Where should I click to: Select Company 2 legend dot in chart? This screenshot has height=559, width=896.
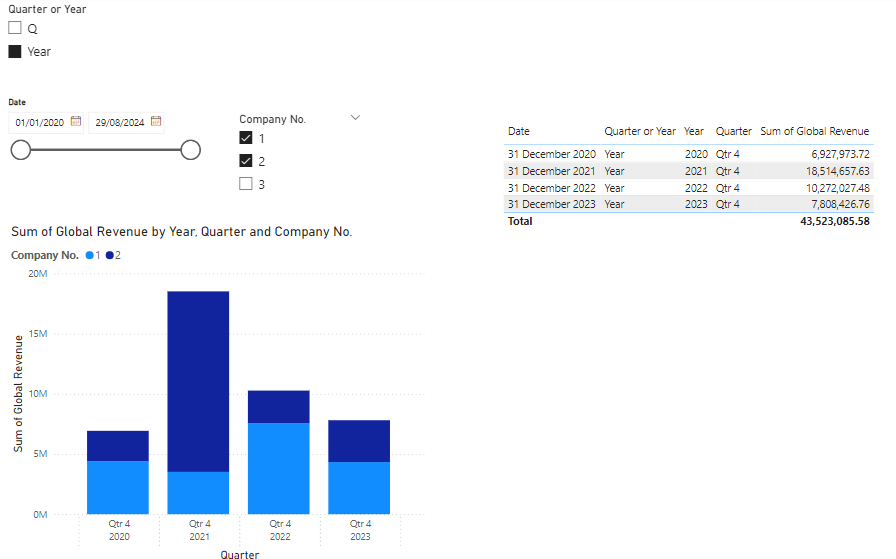click(110, 255)
